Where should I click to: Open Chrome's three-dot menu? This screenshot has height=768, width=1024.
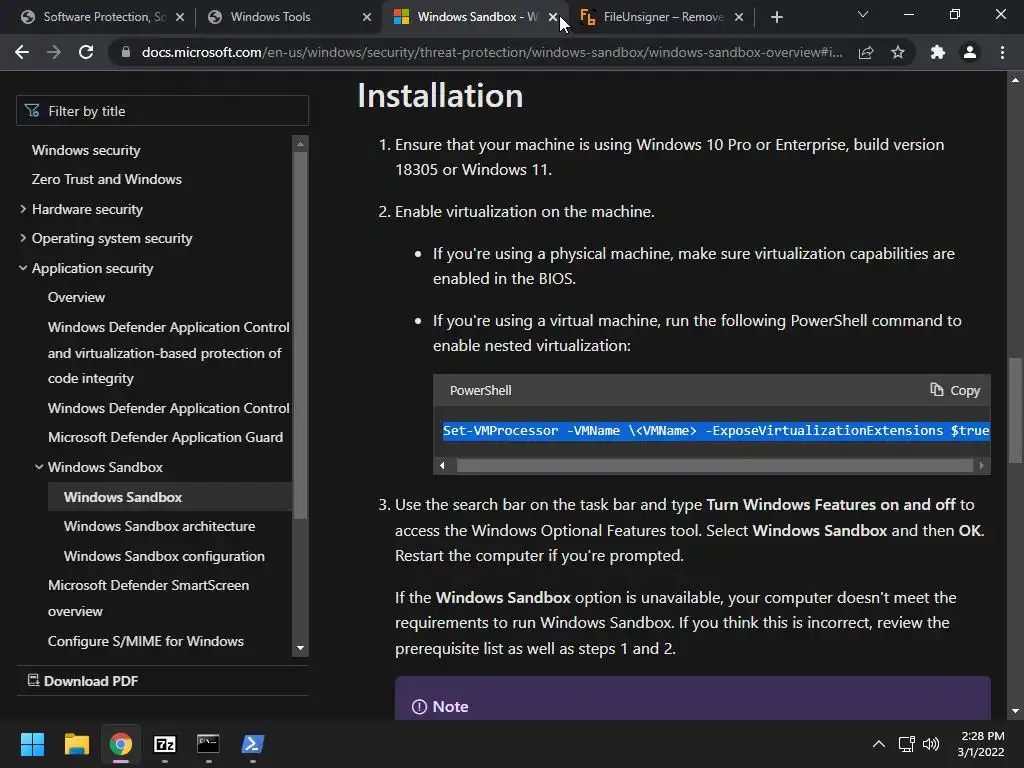[1002, 52]
